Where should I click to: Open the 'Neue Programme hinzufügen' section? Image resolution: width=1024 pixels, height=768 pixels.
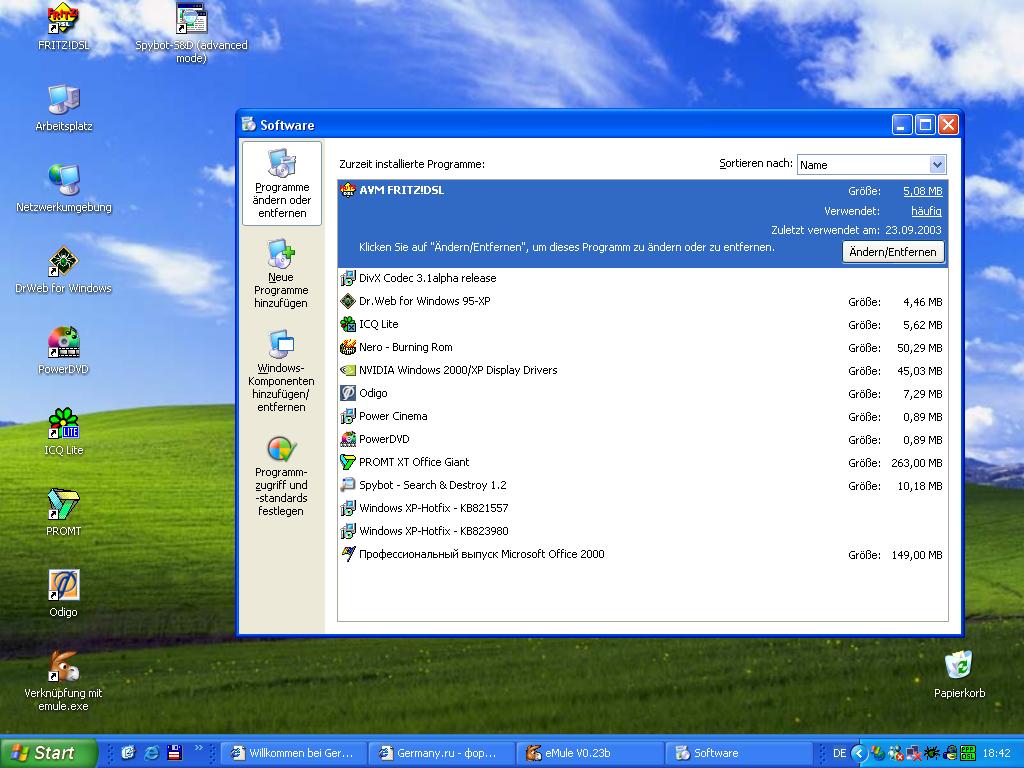[x=281, y=273]
